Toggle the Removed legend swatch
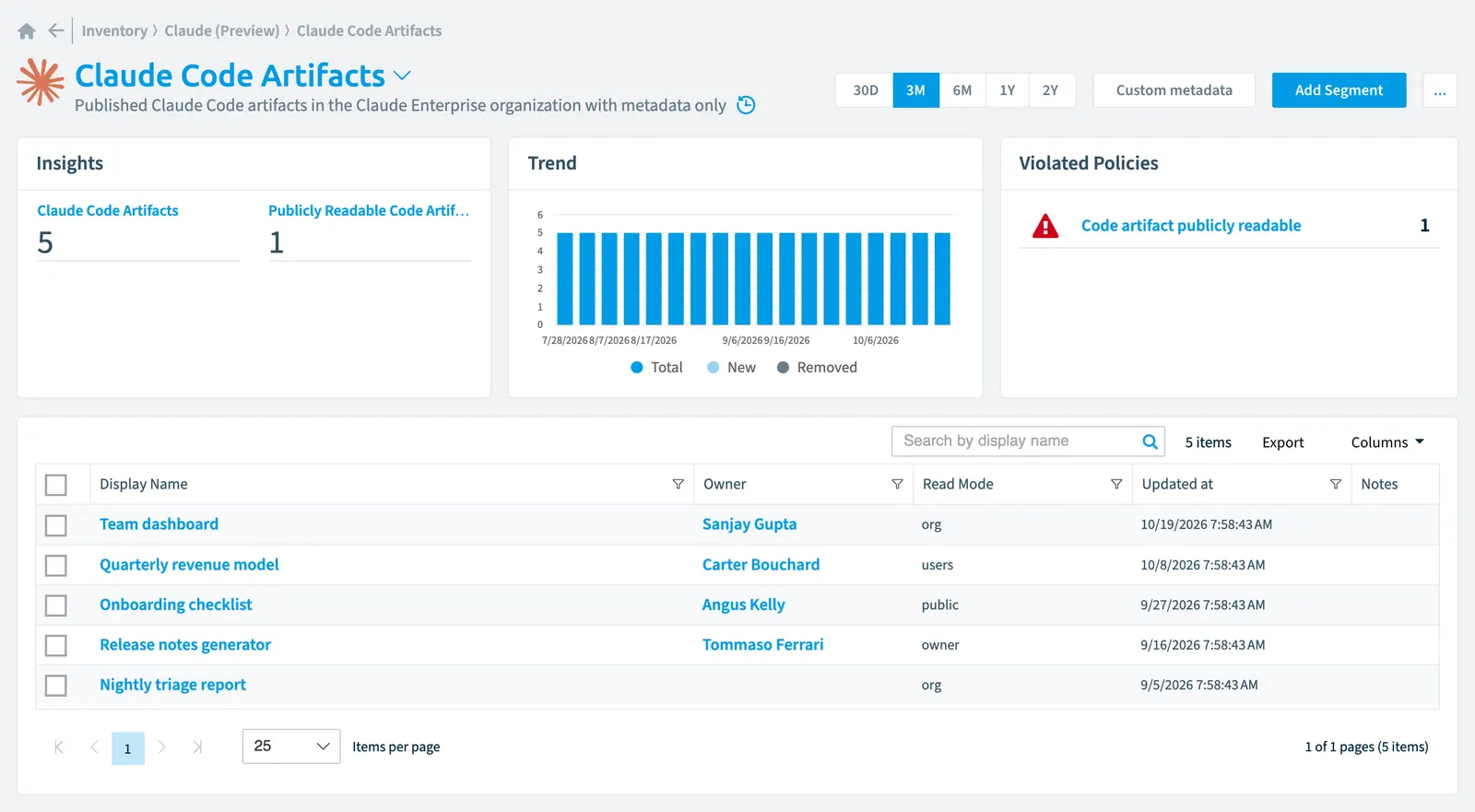 click(x=783, y=368)
